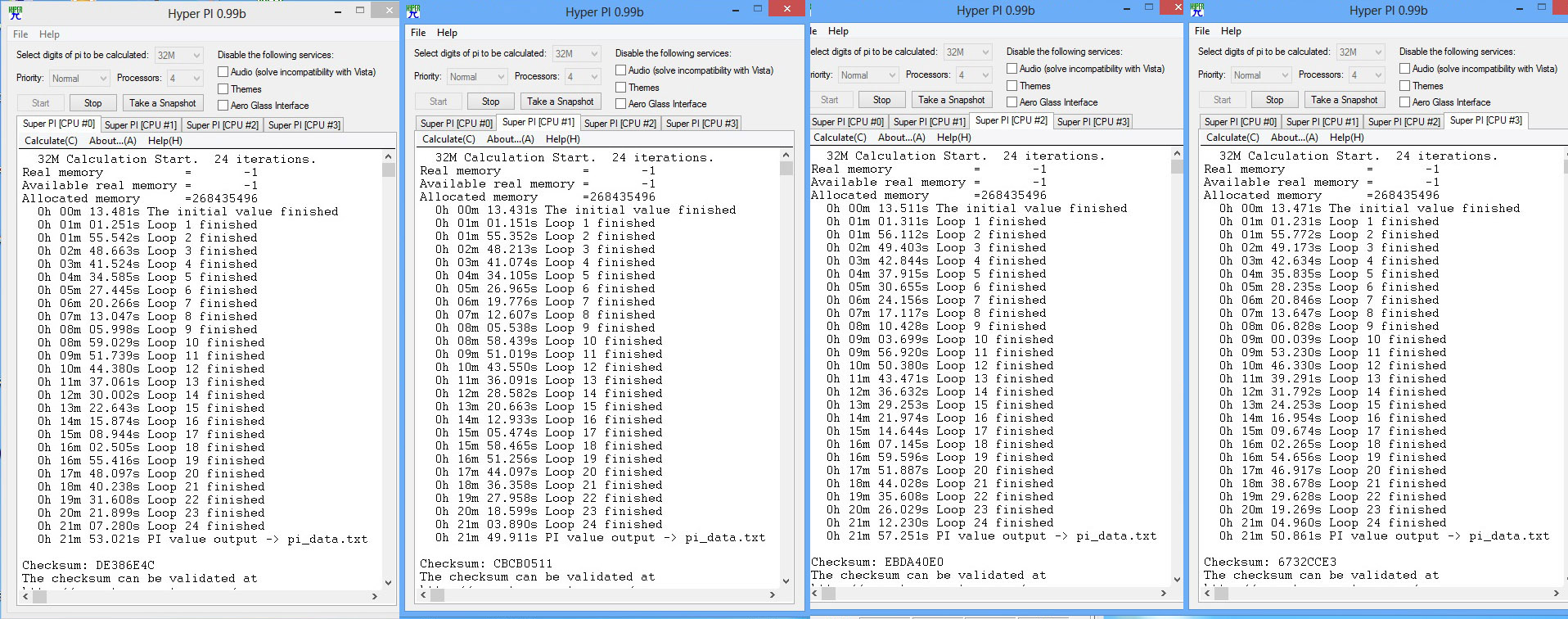
Task: Expand Priority dropdown in second window
Action: [476, 77]
